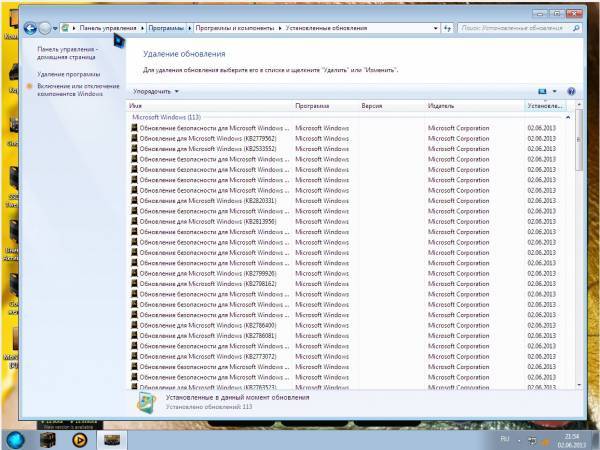Image resolution: width=600 pixels, height=450 pixels.
Task: Select update KB2799926 row
Action: pyautogui.click(x=348, y=274)
